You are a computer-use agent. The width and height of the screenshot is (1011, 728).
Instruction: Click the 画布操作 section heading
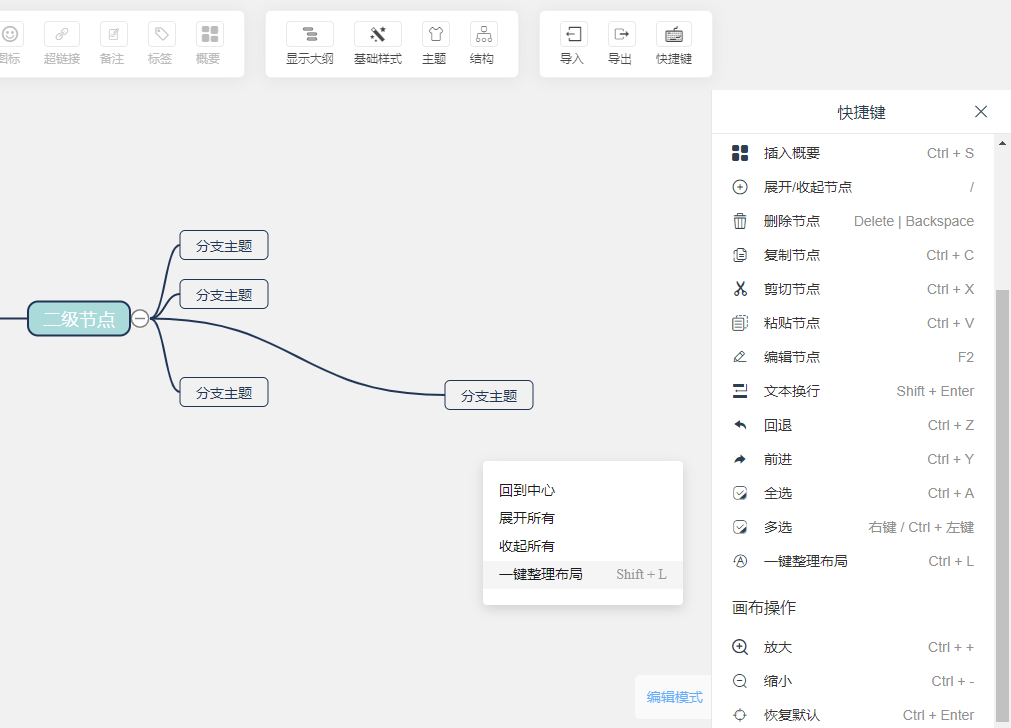(764, 607)
